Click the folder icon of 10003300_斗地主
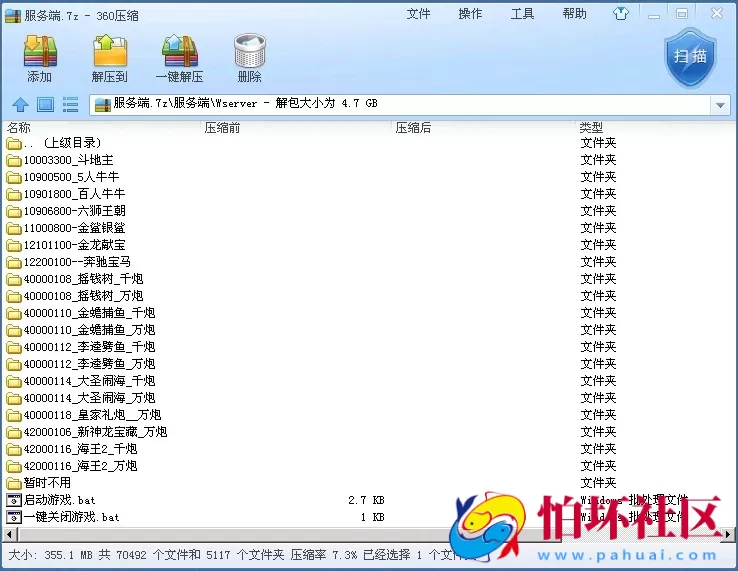 click(x=14, y=161)
